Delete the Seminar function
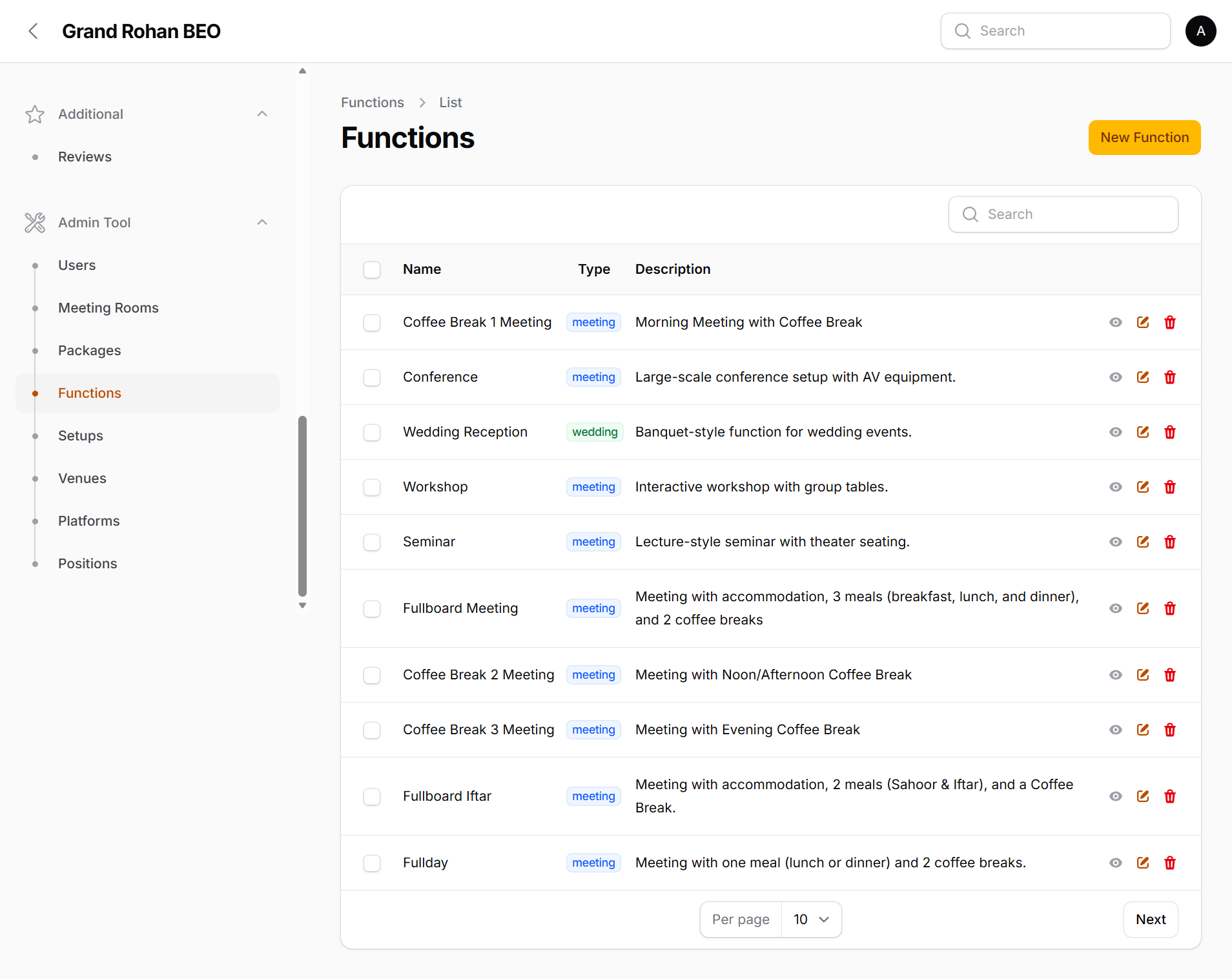Screen dimensions: 1232x979 point(1170,542)
